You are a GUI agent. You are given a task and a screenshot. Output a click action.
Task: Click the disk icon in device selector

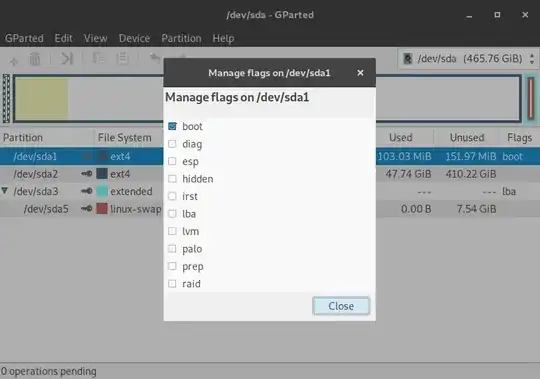408,59
